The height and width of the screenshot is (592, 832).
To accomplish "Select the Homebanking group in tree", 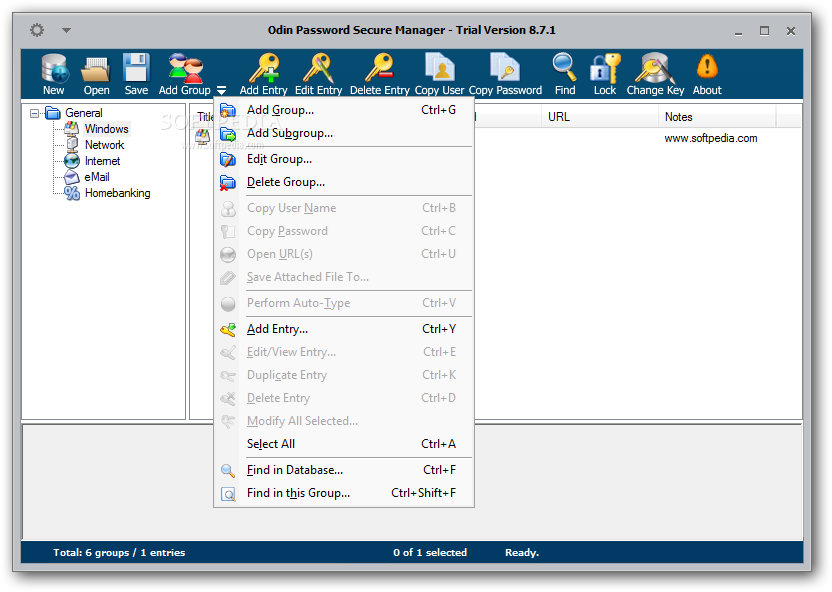I will 117,193.
